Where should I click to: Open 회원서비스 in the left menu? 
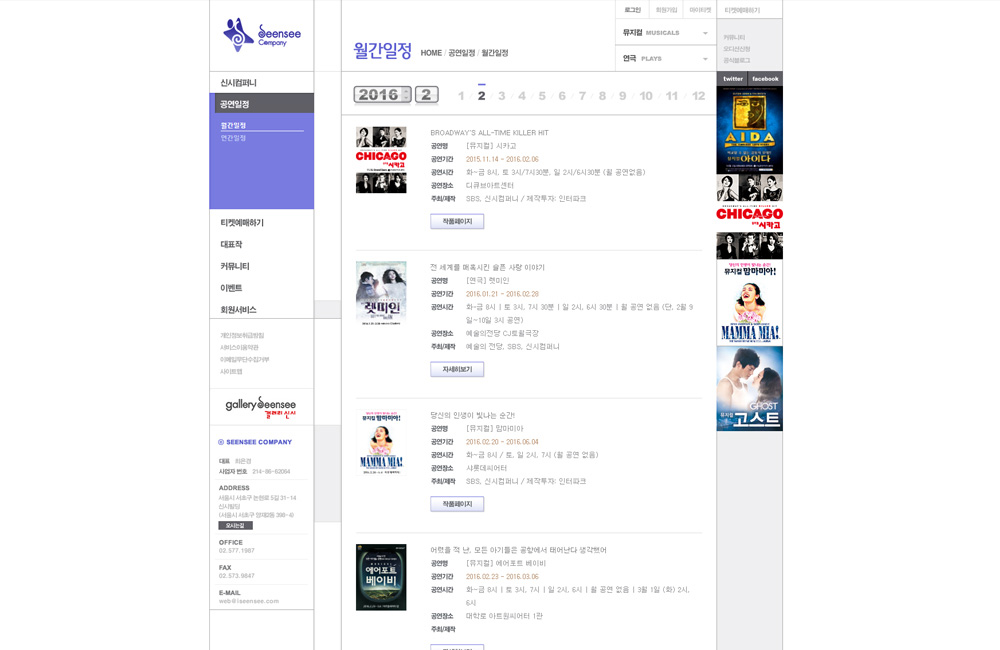point(239,309)
